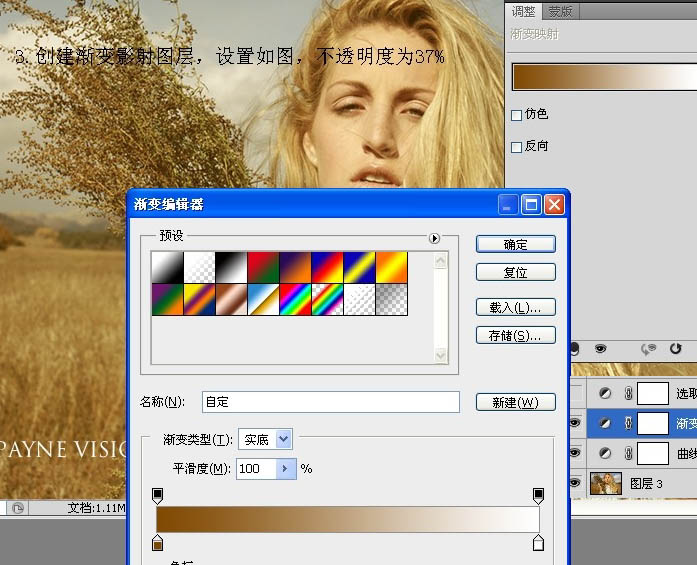Switch to the 调整 tab
697x565 pixels.
[524, 11]
